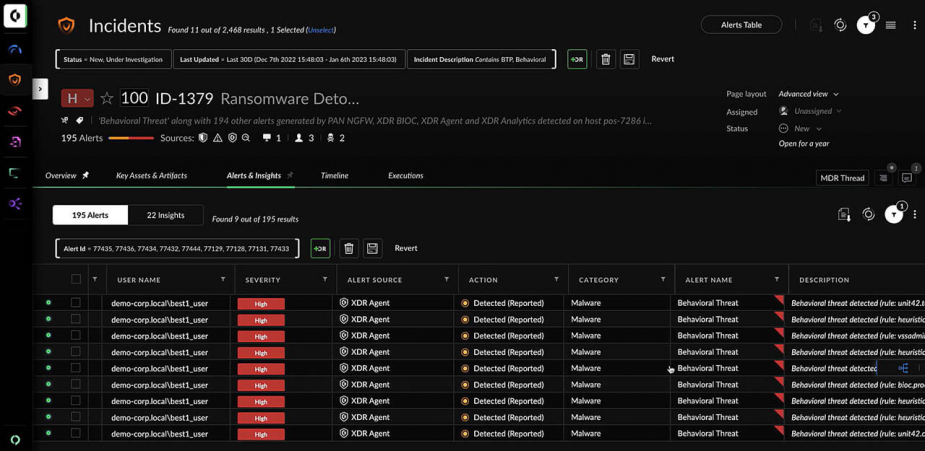This screenshot has height=451, width=925.
Task: Add OR condition to incidents filter
Action: coord(577,59)
